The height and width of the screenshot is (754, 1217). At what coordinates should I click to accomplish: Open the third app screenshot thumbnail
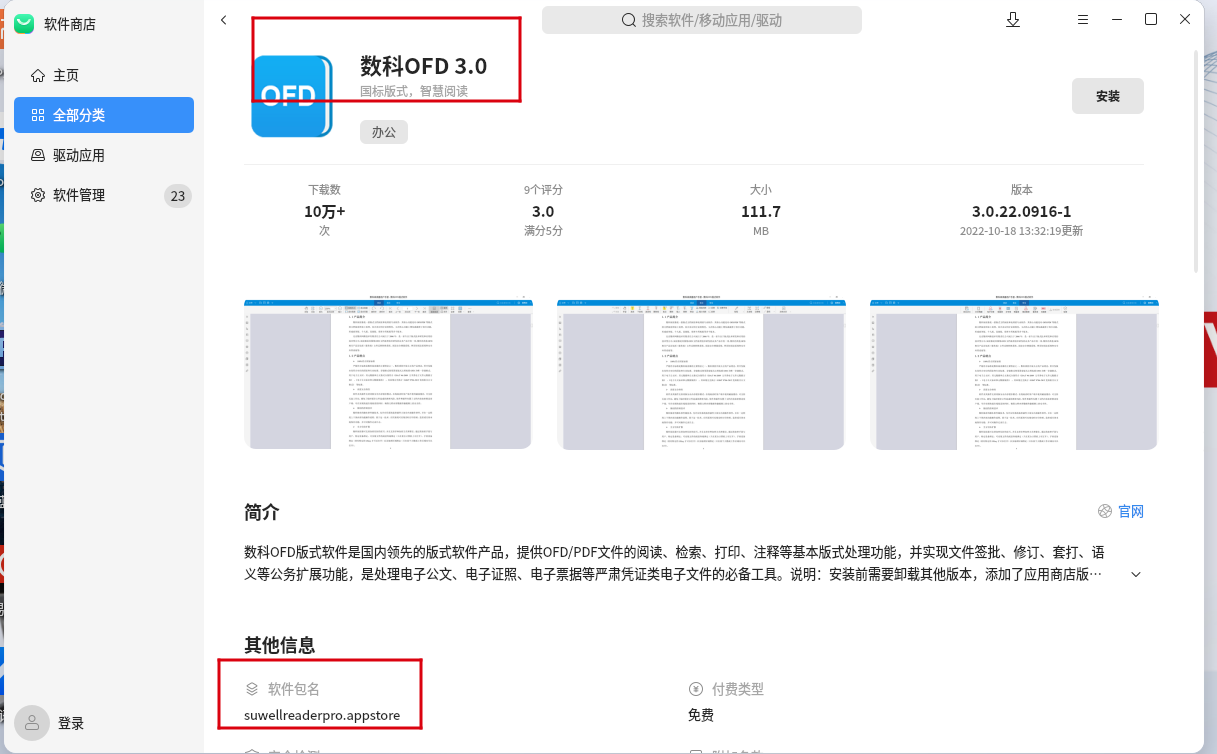(x=1014, y=374)
